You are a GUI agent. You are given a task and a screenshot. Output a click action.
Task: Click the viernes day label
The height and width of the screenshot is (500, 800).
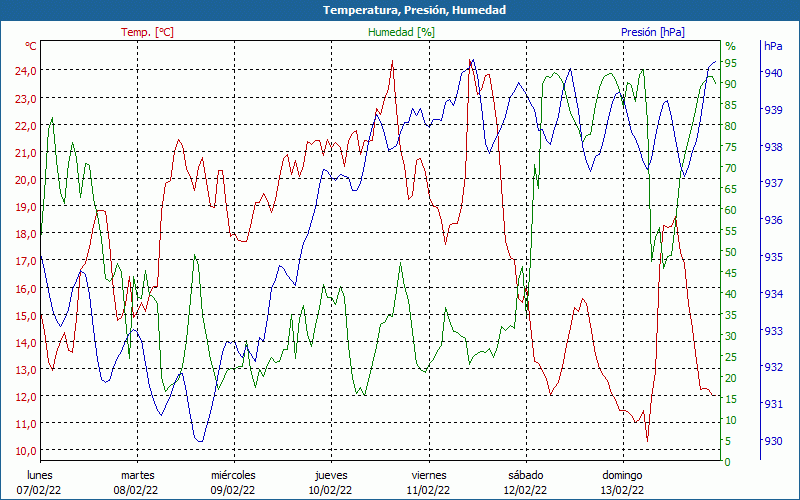click(x=429, y=476)
